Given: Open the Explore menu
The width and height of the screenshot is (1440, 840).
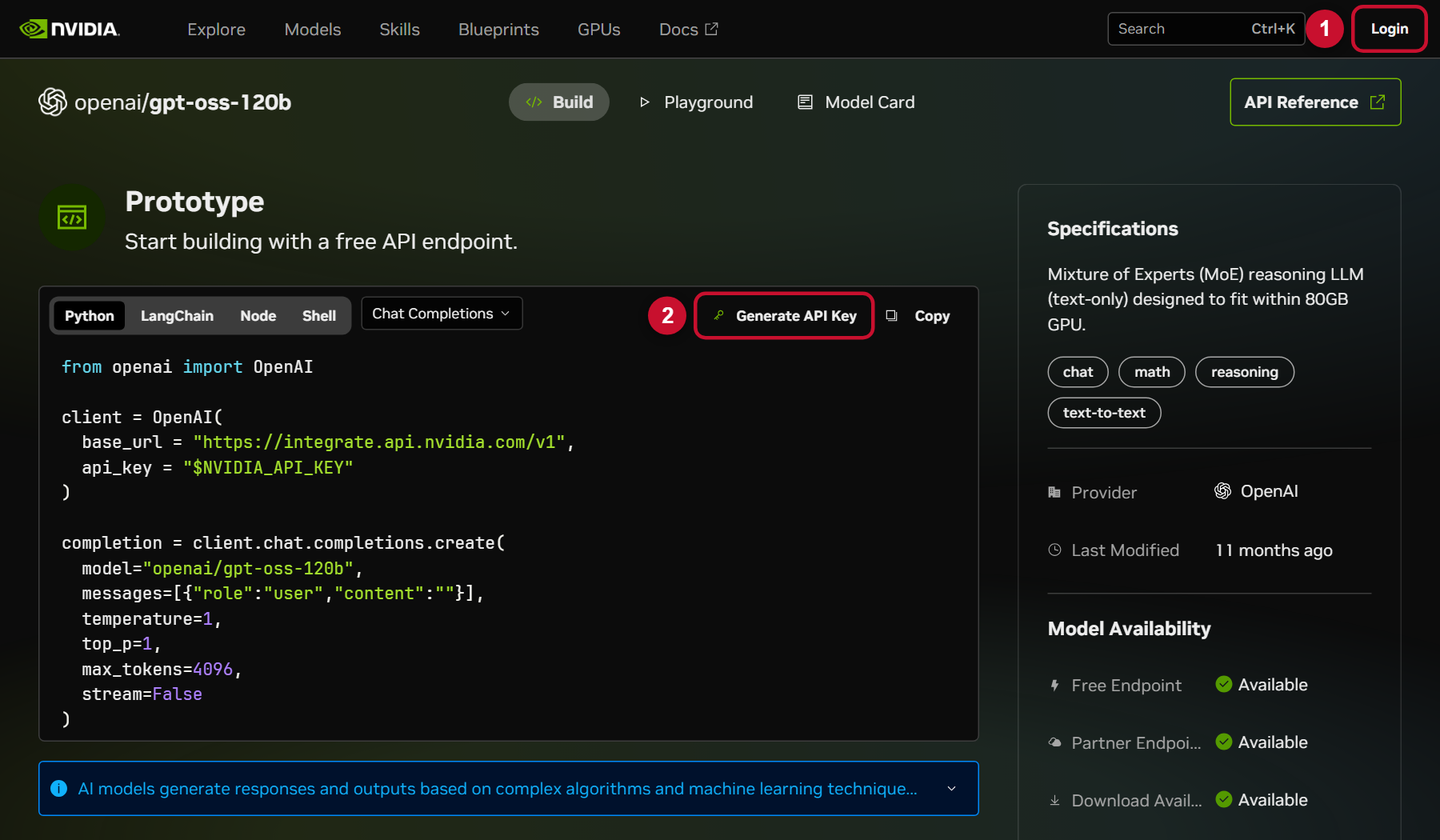Looking at the screenshot, I should tap(216, 29).
